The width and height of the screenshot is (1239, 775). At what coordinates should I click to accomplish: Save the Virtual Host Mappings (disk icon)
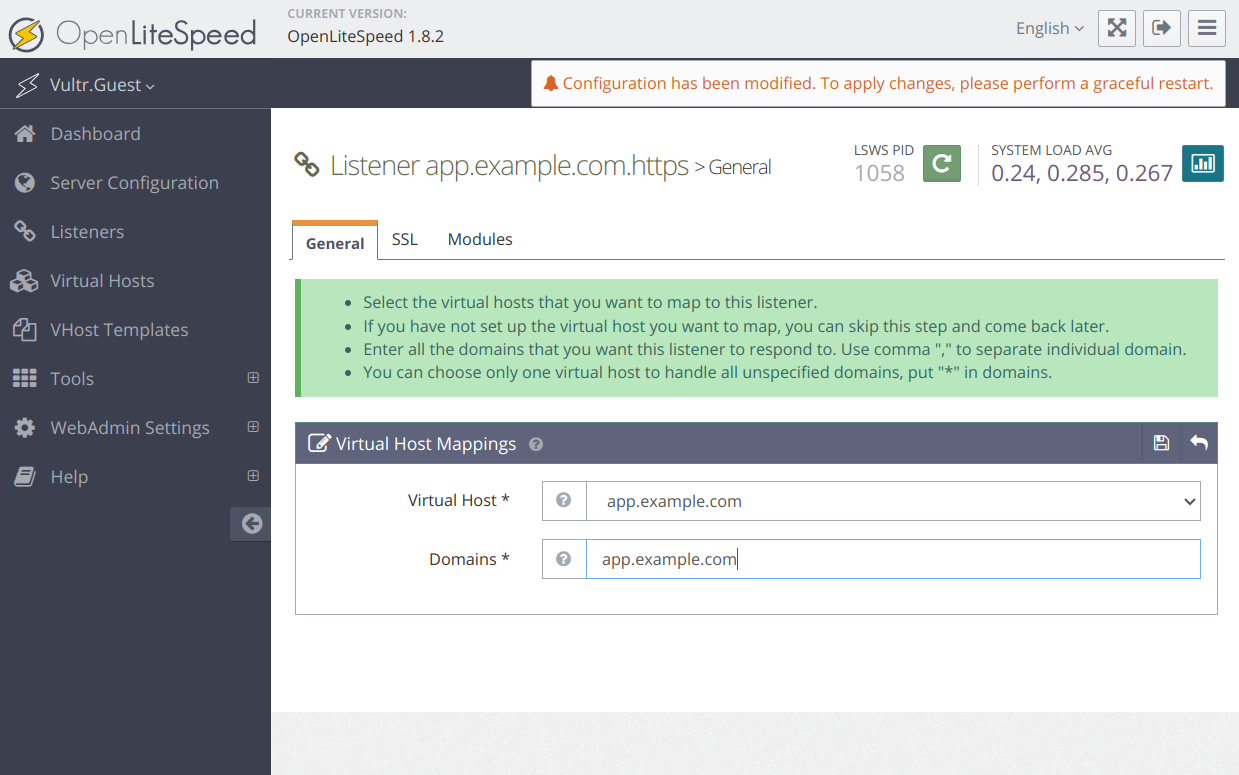(x=1161, y=443)
